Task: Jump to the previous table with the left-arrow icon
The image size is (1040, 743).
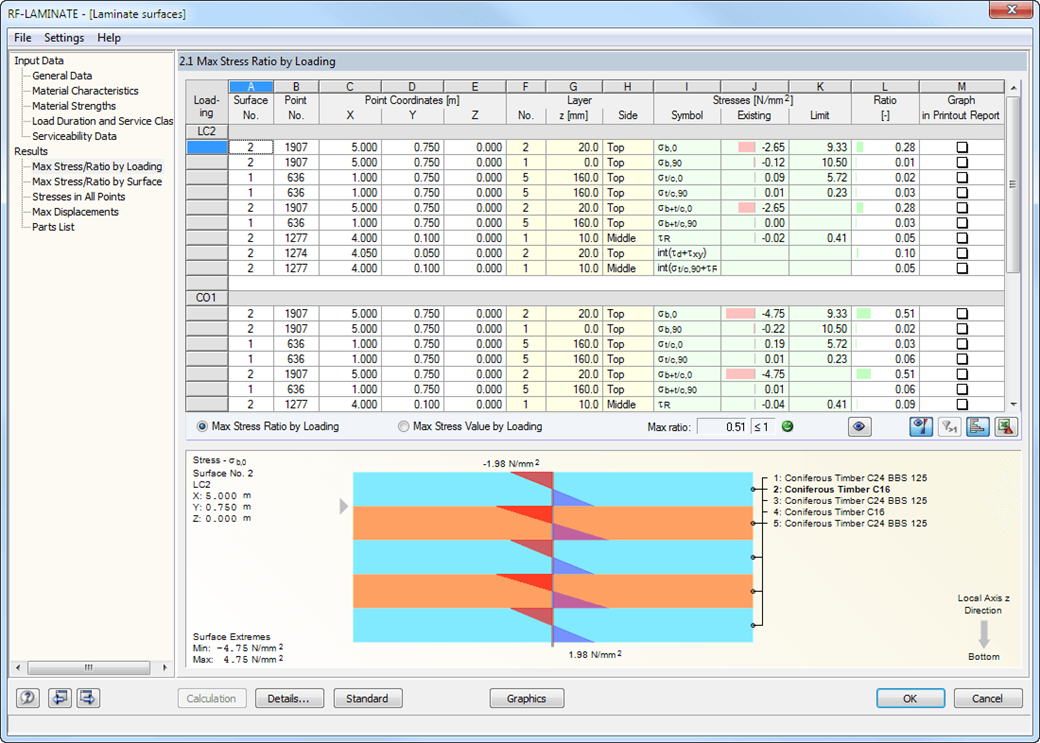Action: (x=59, y=697)
